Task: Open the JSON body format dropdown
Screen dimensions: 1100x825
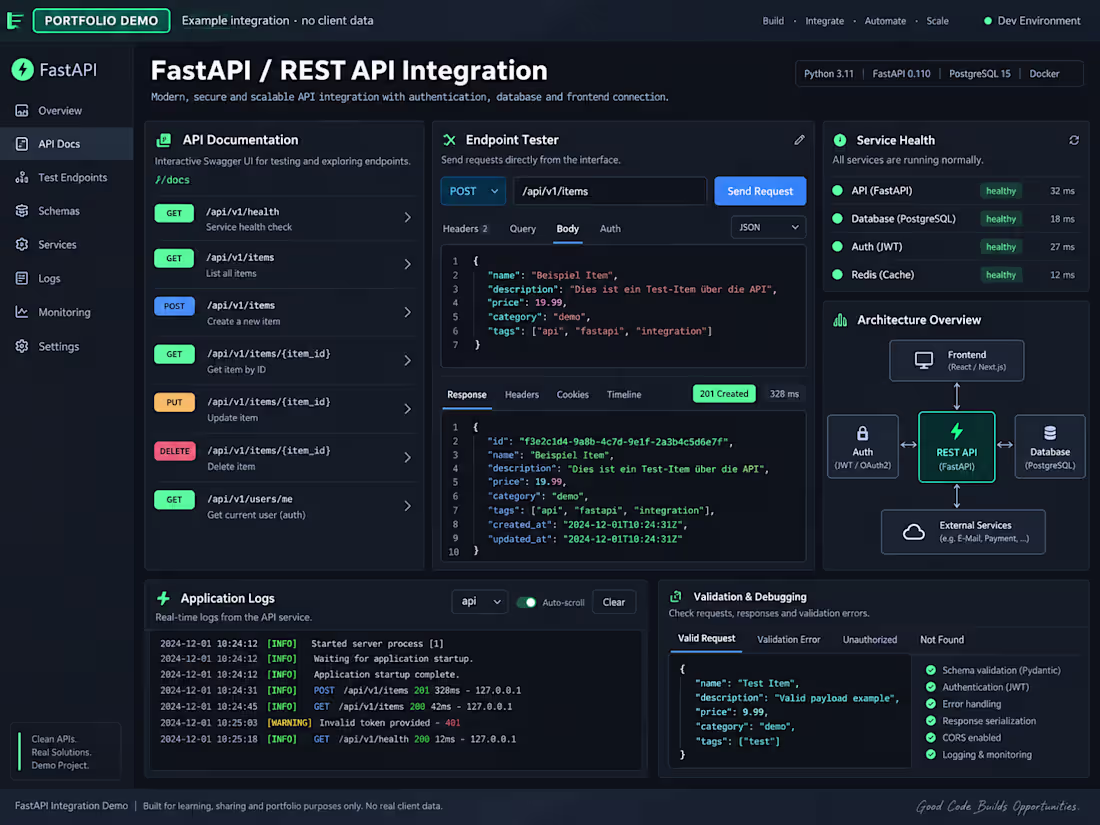Action: tap(768, 227)
